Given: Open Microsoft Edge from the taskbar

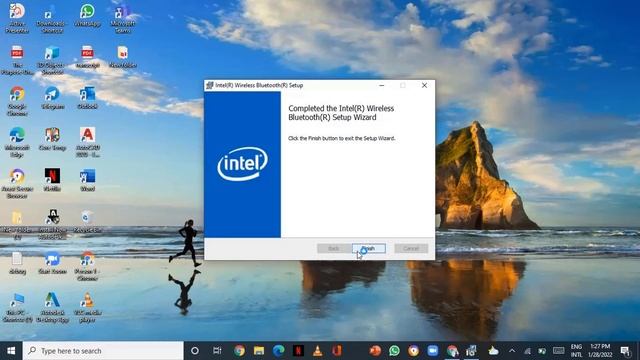Looking at the screenshot, I should [278, 351].
